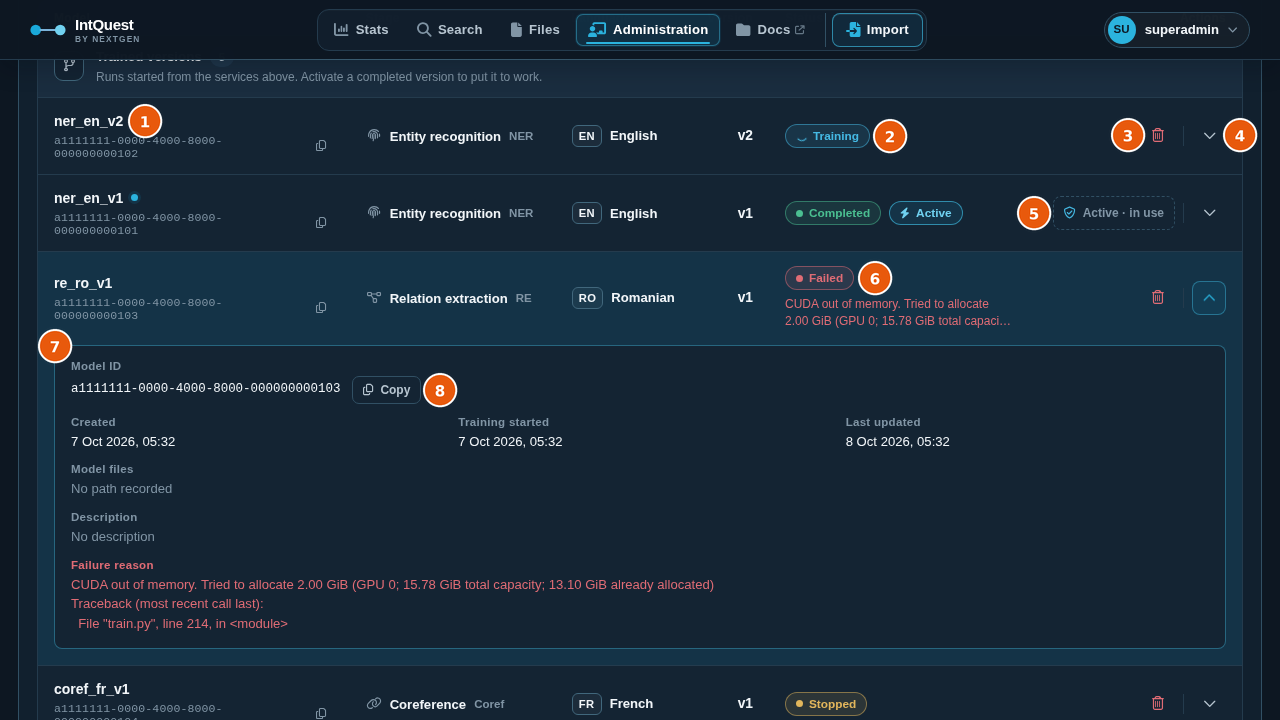This screenshot has height=720, width=1280.
Task: Click the 'Active · in use' button
Action: (x=1113, y=213)
